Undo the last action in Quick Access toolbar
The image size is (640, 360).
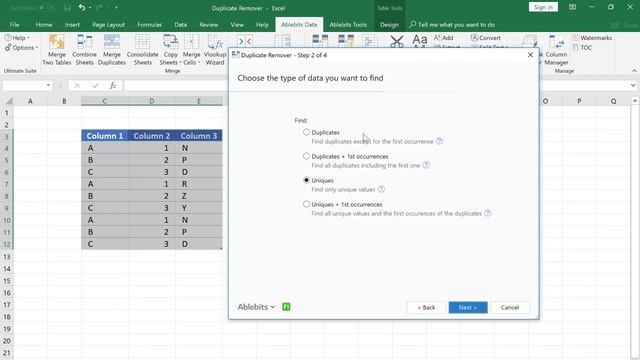(82, 8)
